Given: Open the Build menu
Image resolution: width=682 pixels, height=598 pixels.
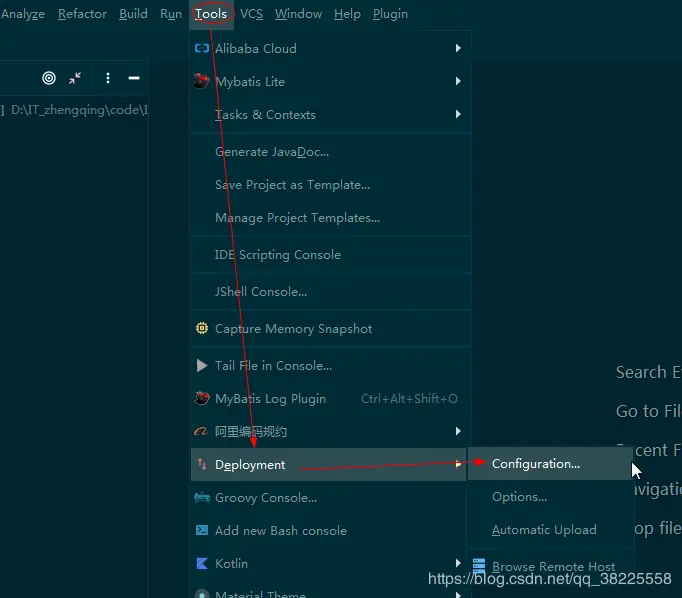Looking at the screenshot, I should (133, 14).
